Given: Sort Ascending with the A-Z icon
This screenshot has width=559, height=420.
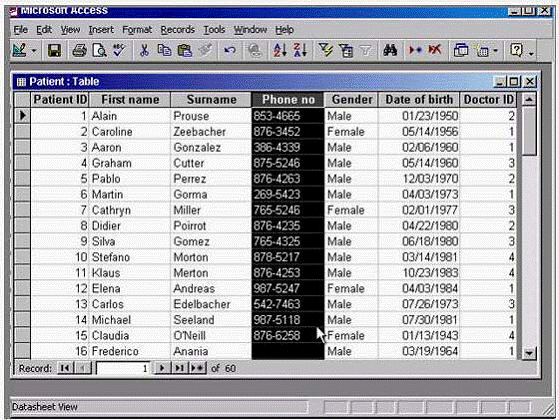Looking at the screenshot, I should pyautogui.click(x=280, y=50).
